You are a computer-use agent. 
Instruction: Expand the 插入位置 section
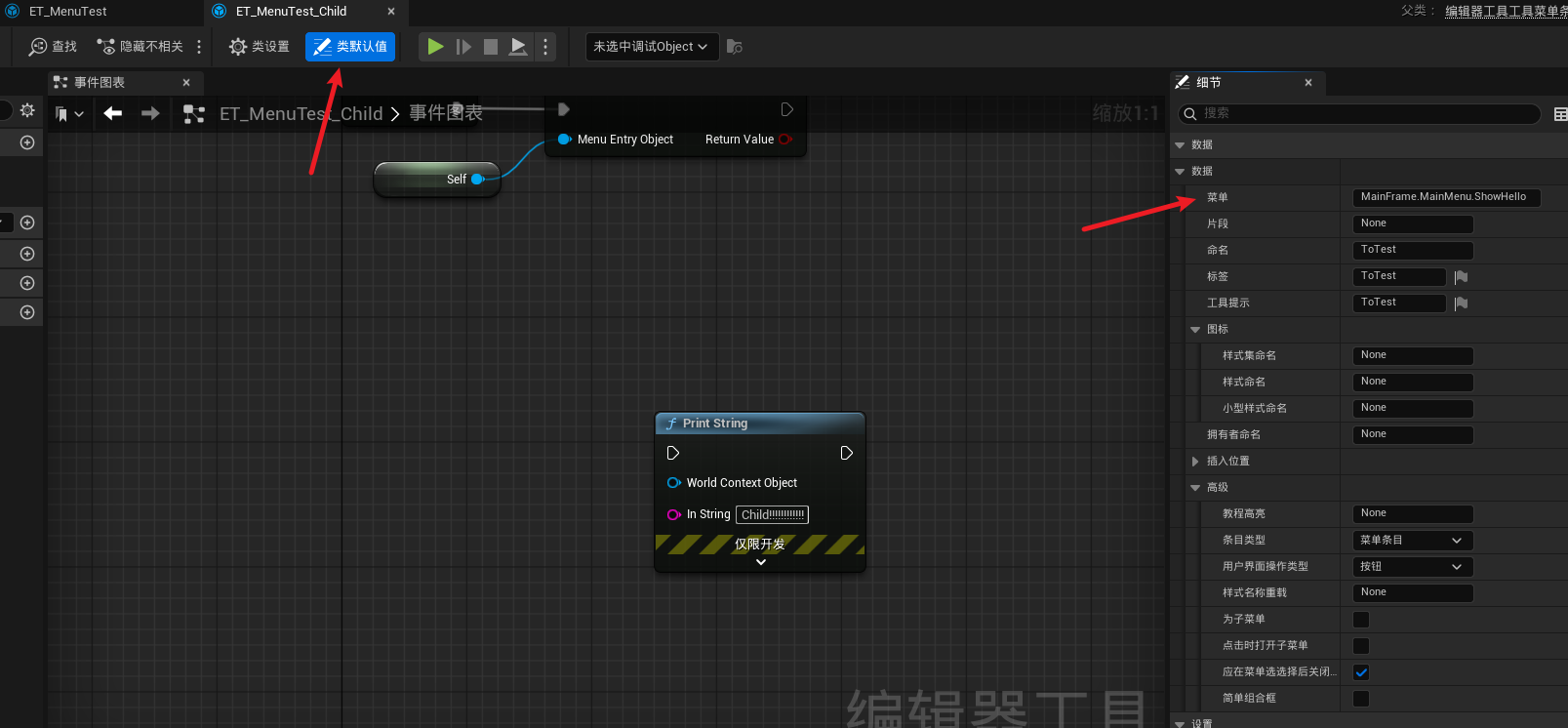click(x=1195, y=462)
